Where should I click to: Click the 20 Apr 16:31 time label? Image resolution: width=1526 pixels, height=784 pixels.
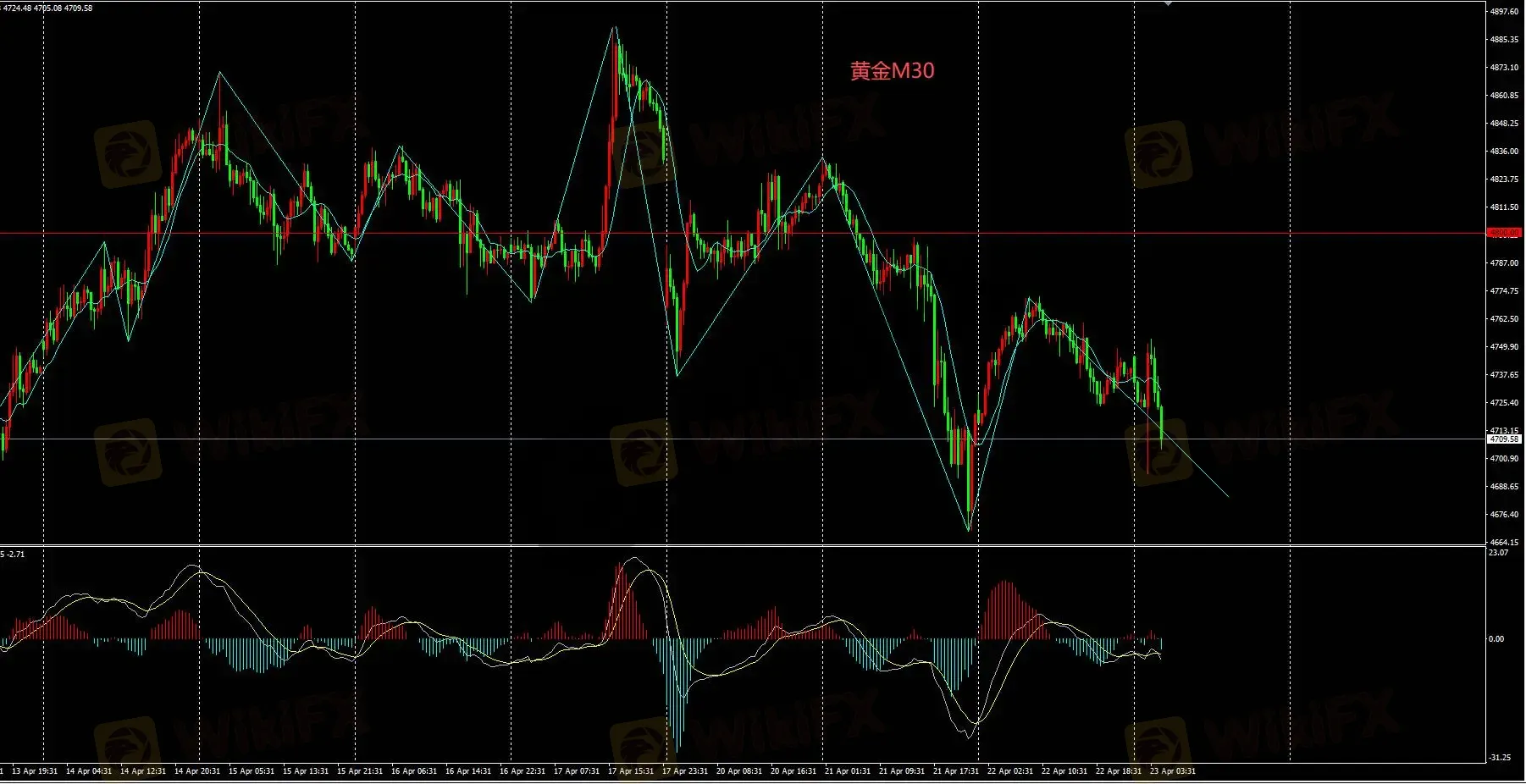point(793,771)
